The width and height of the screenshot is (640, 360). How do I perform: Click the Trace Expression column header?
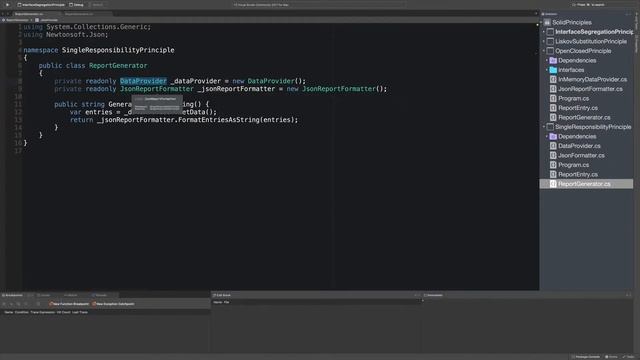pyautogui.click(x=42, y=312)
